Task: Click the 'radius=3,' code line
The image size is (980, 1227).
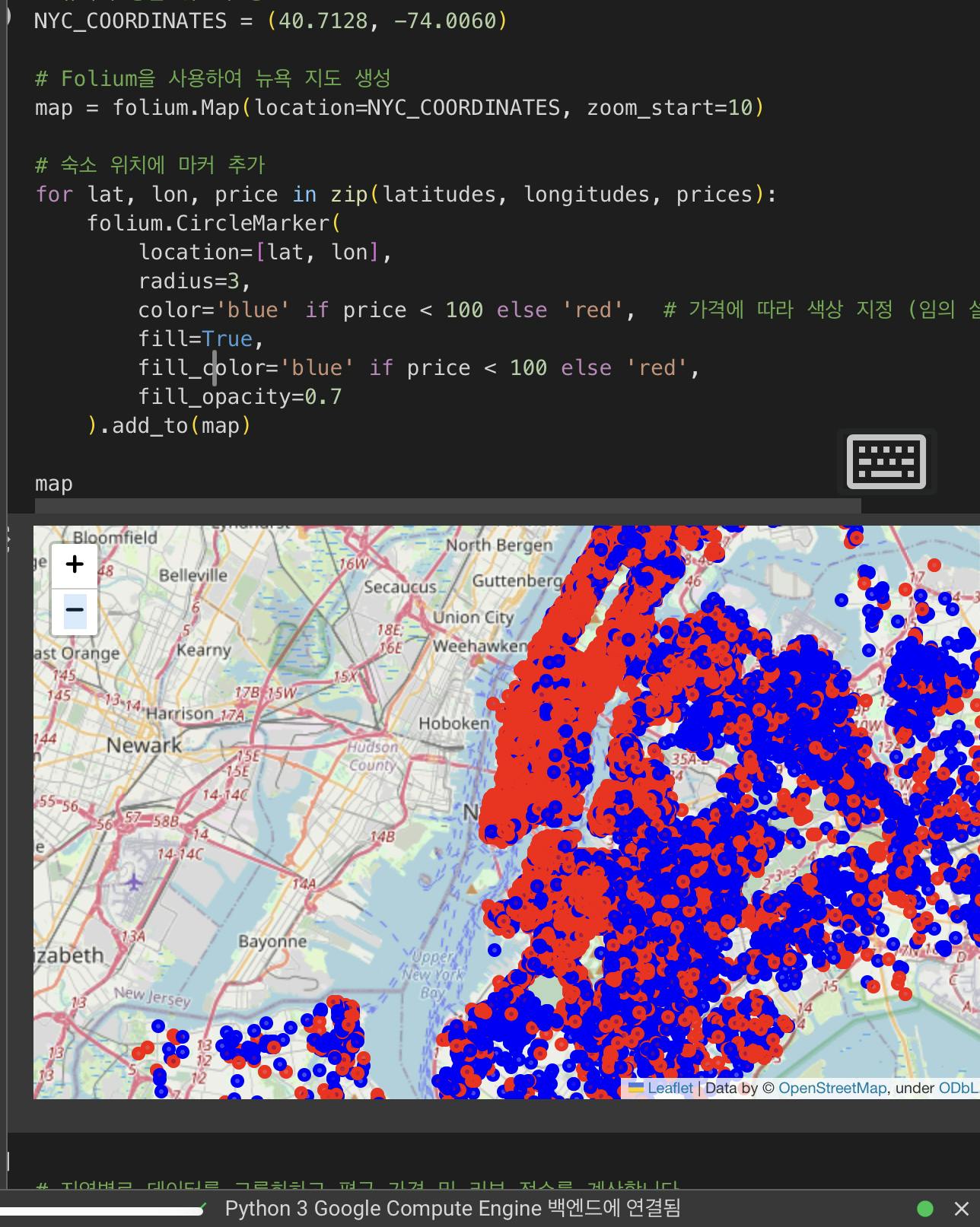Action: (195, 281)
